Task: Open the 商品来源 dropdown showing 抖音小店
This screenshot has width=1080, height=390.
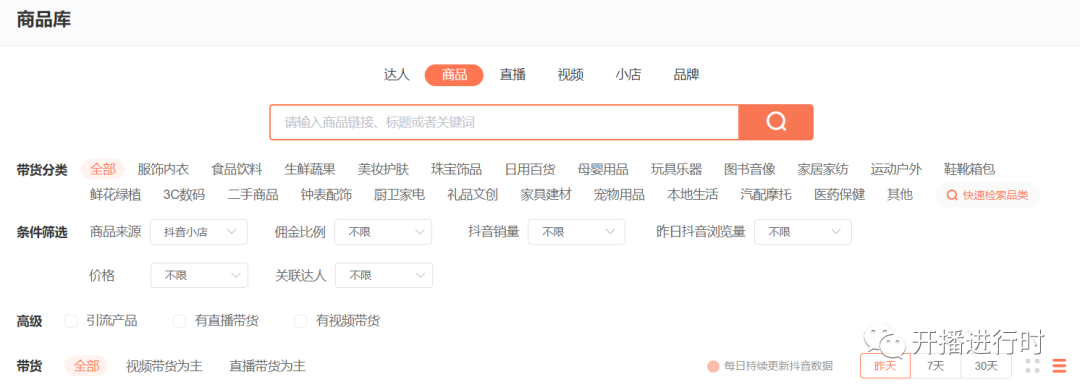Action: click(198, 232)
